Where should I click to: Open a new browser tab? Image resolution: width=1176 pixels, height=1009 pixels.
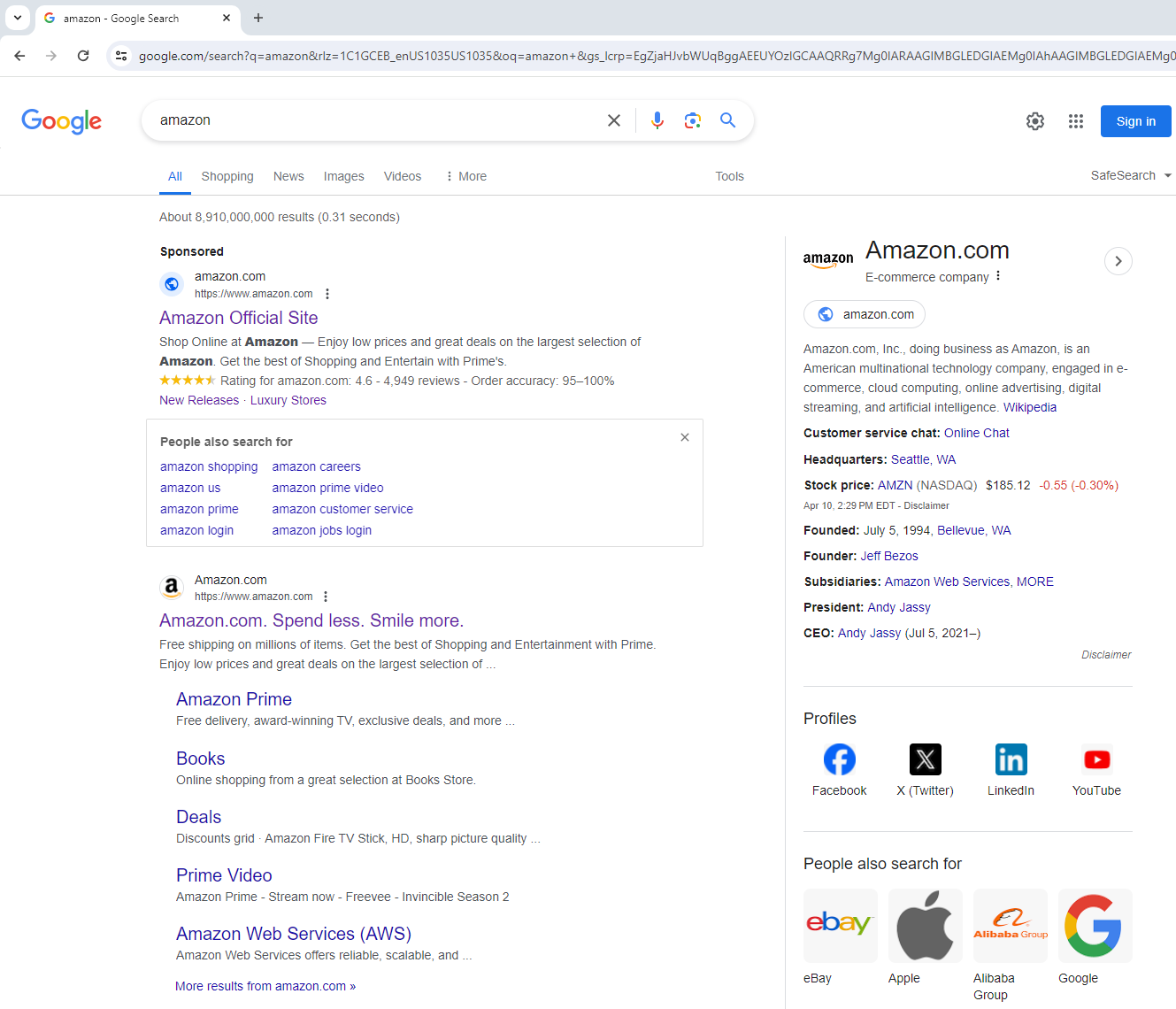tap(258, 18)
